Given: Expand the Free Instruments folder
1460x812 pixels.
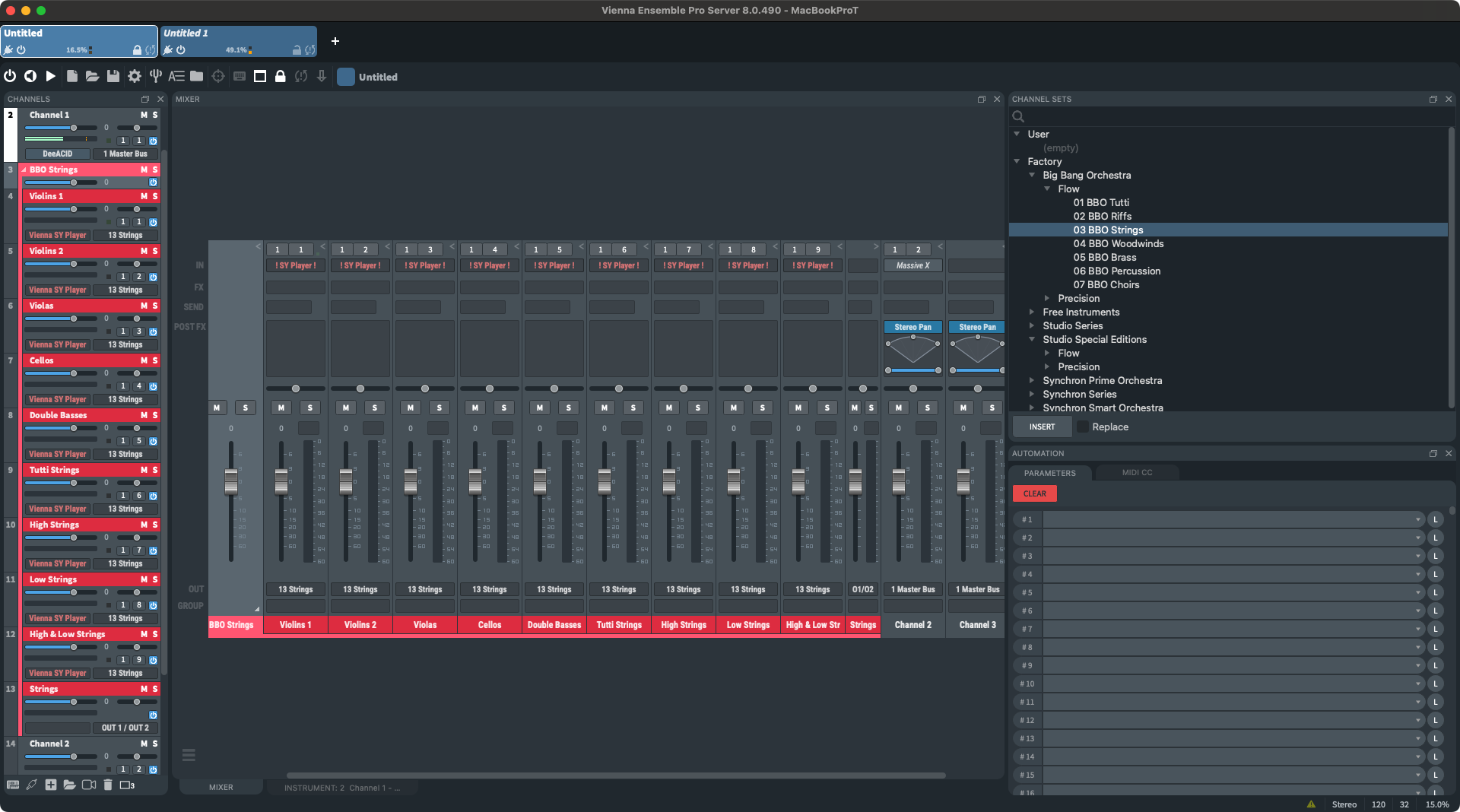Looking at the screenshot, I should click(x=1032, y=312).
